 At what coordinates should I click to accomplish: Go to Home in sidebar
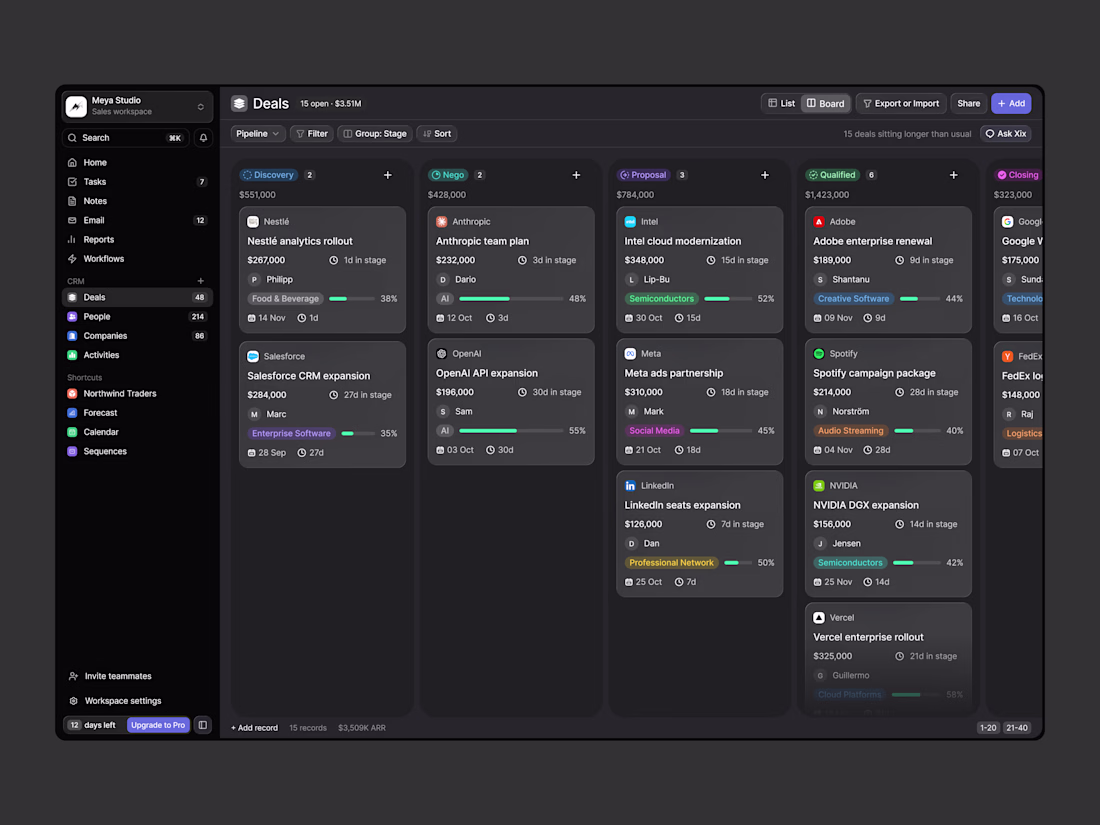click(138, 163)
